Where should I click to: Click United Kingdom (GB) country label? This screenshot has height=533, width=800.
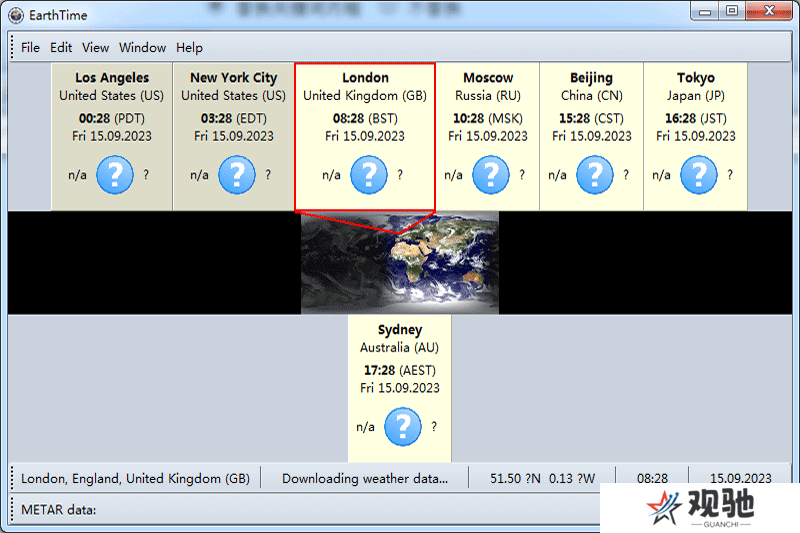(x=365, y=95)
